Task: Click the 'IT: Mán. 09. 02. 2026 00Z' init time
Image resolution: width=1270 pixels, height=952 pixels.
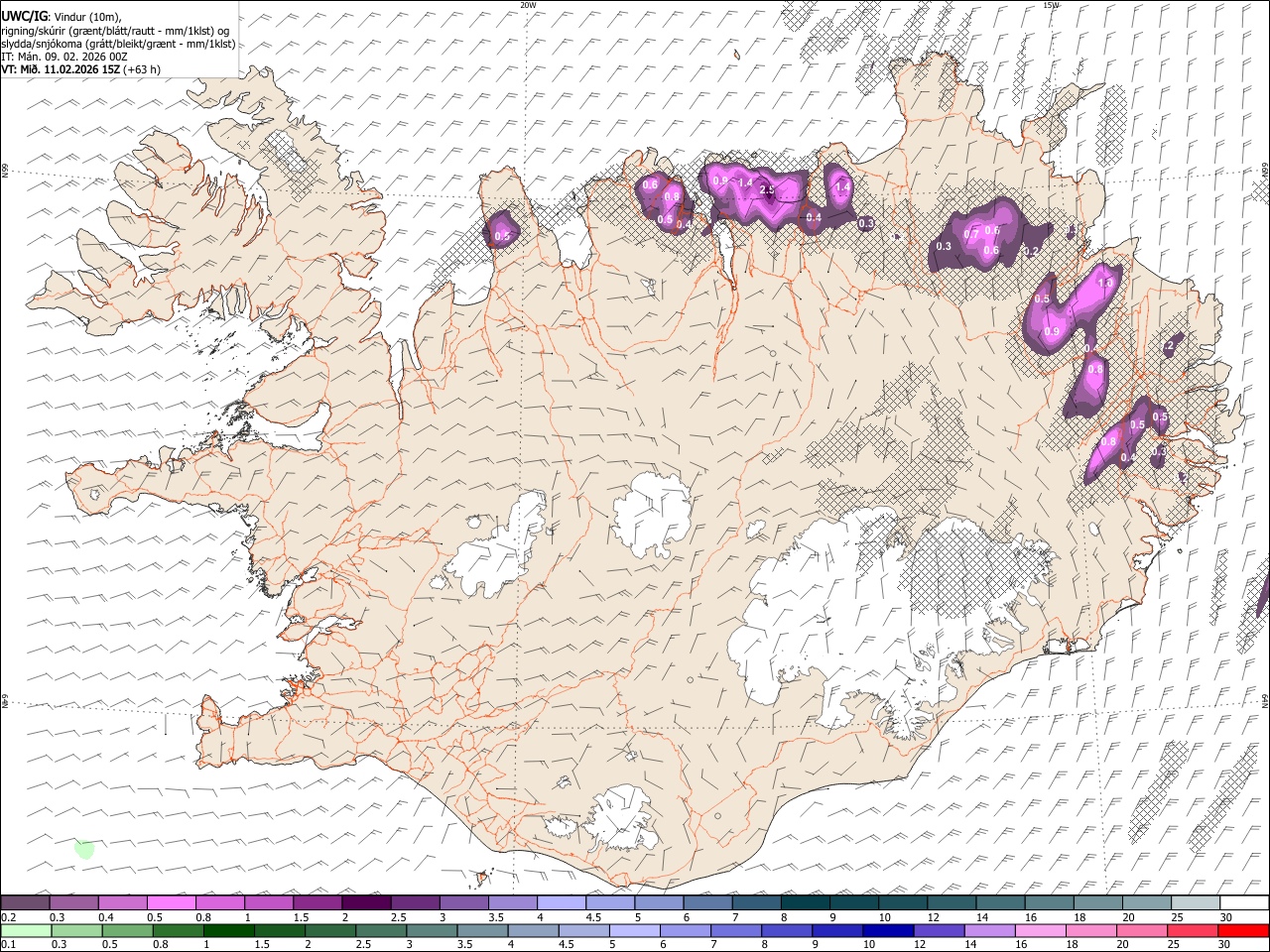Action: point(63,57)
